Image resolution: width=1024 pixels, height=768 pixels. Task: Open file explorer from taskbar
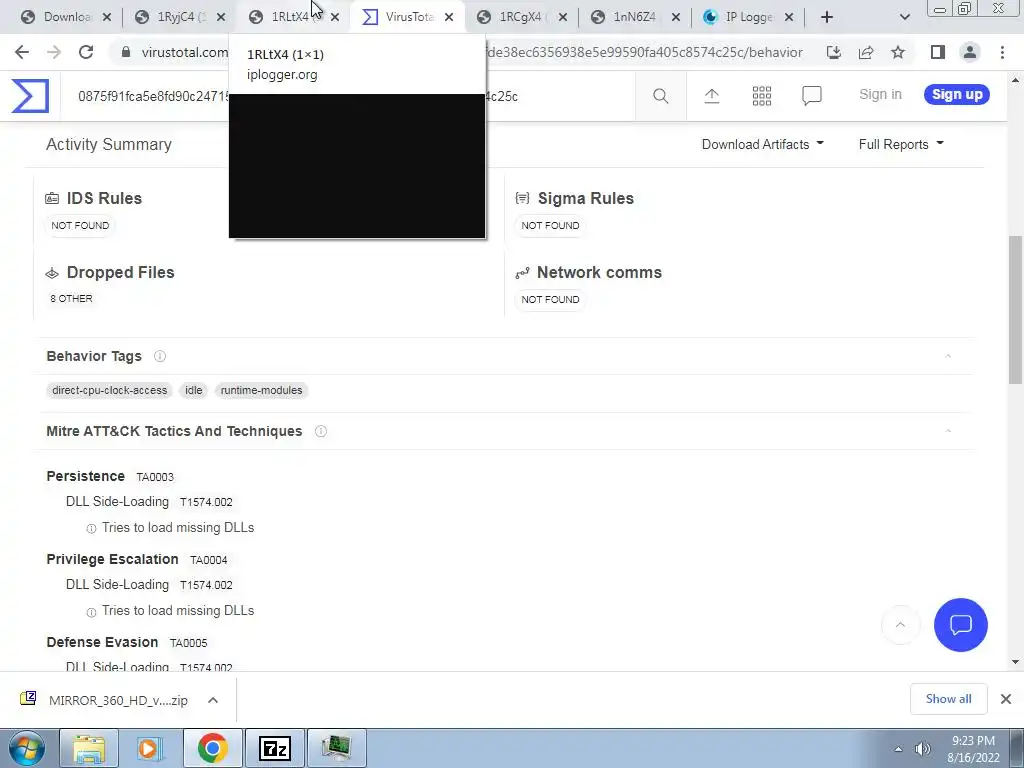point(89,748)
